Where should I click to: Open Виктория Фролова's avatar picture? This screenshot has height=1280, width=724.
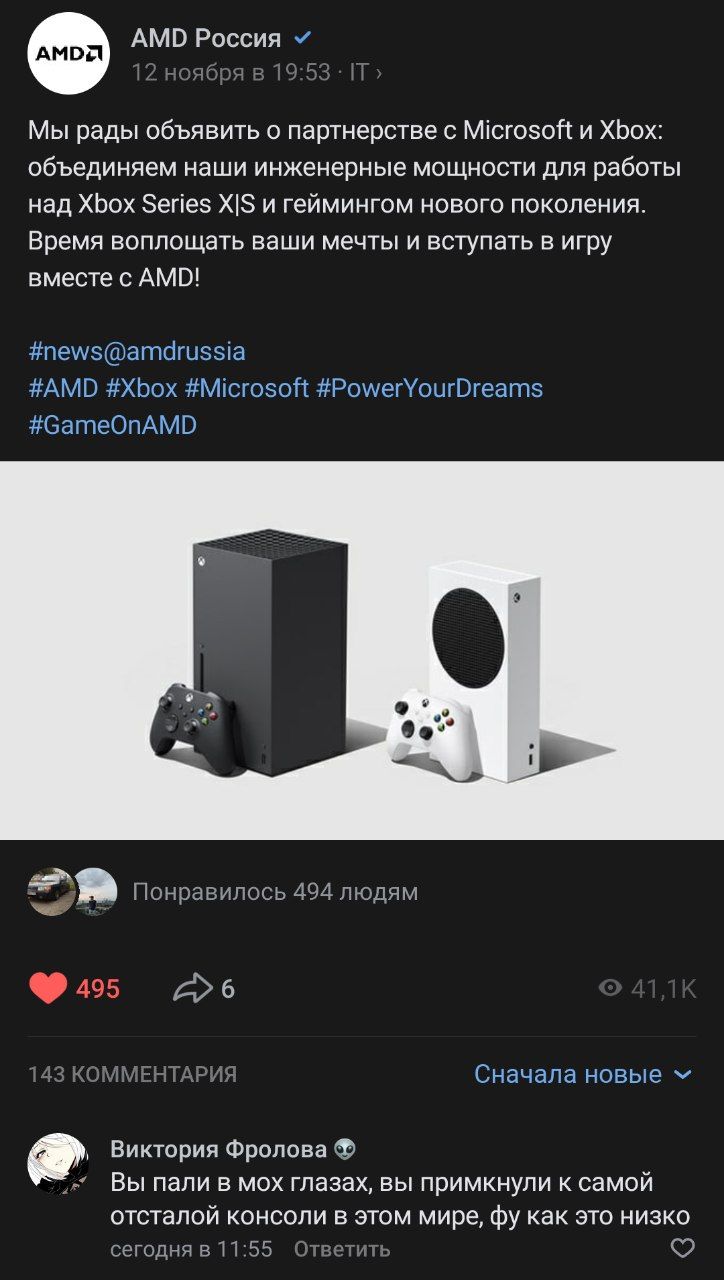[x=58, y=1164]
